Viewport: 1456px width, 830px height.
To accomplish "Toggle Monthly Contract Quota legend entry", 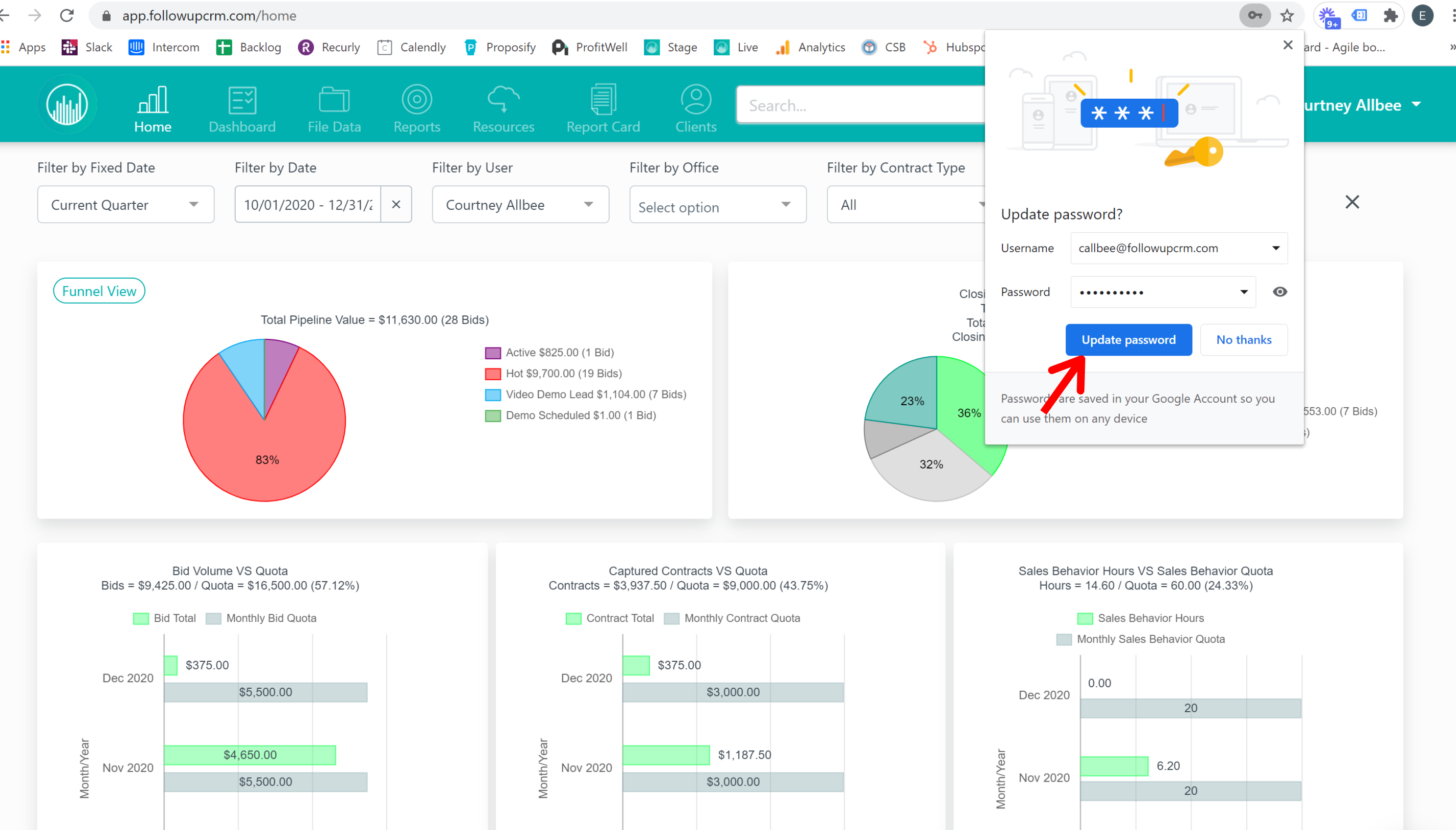I will click(x=732, y=618).
